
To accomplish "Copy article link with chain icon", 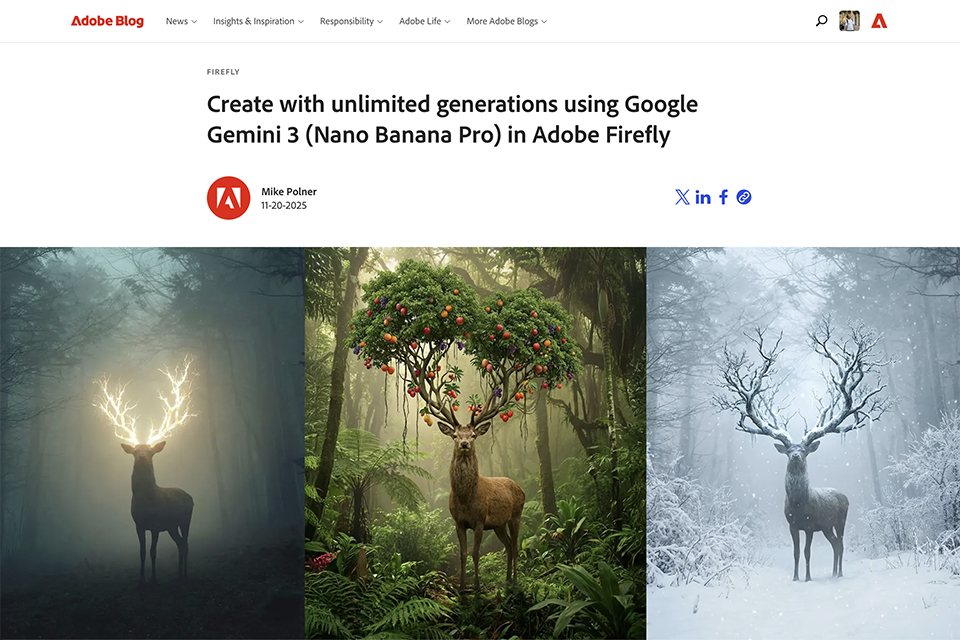I will 744,197.
